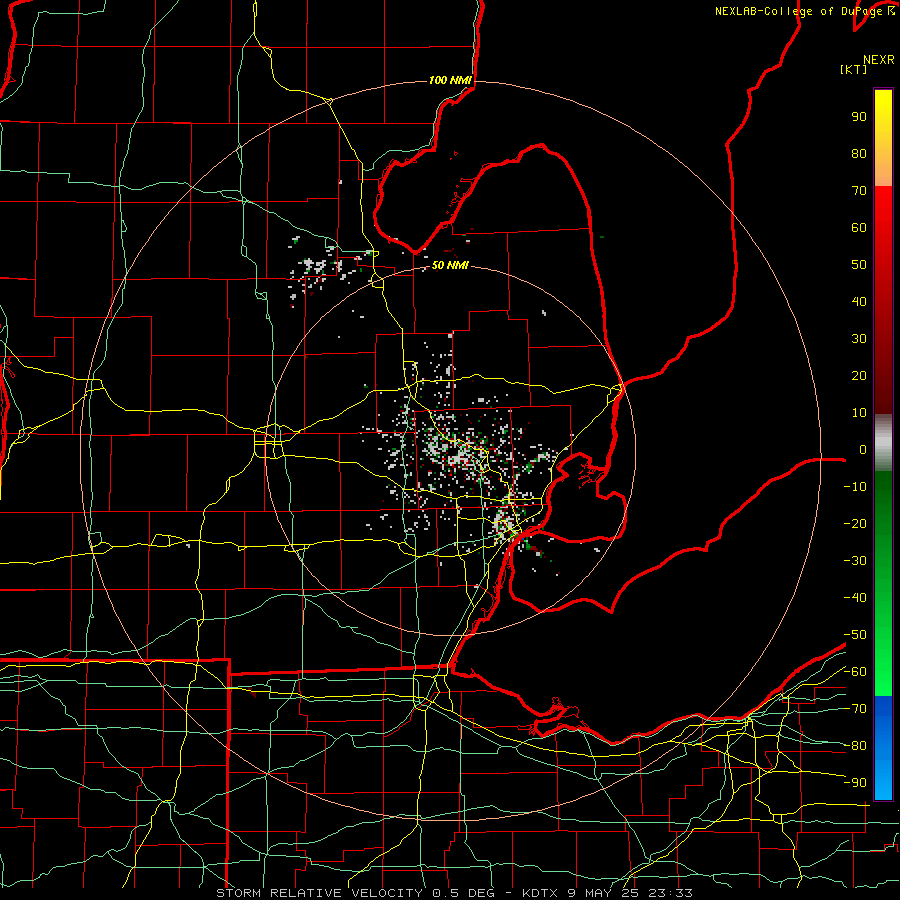Click the 9 MAY 25 date text
Screen dimensions: 900x900
[603, 893]
